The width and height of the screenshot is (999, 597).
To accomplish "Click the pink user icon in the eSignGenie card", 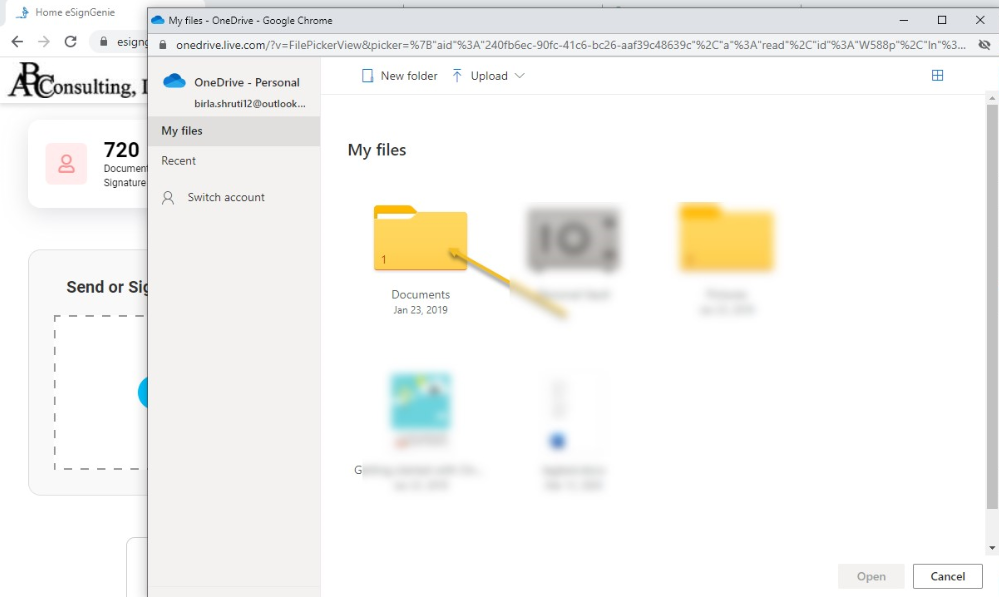I will coord(66,164).
